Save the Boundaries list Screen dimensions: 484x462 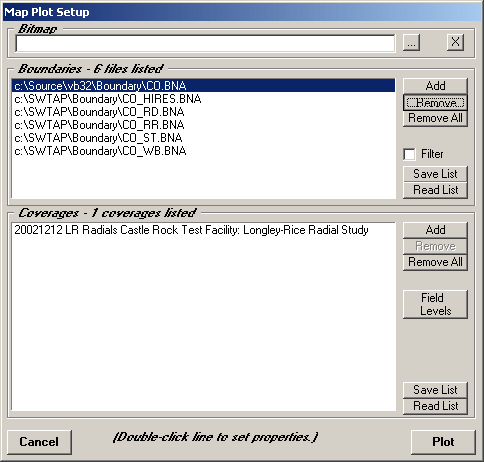pyautogui.click(x=435, y=174)
